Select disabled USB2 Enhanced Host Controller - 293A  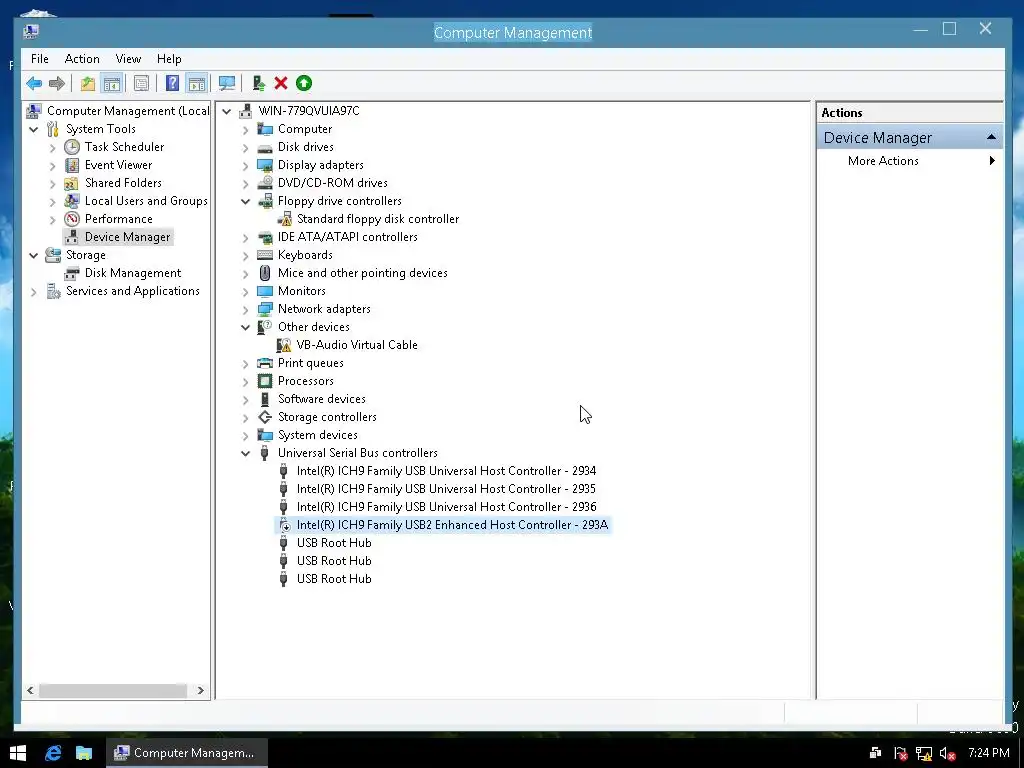pos(452,525)
